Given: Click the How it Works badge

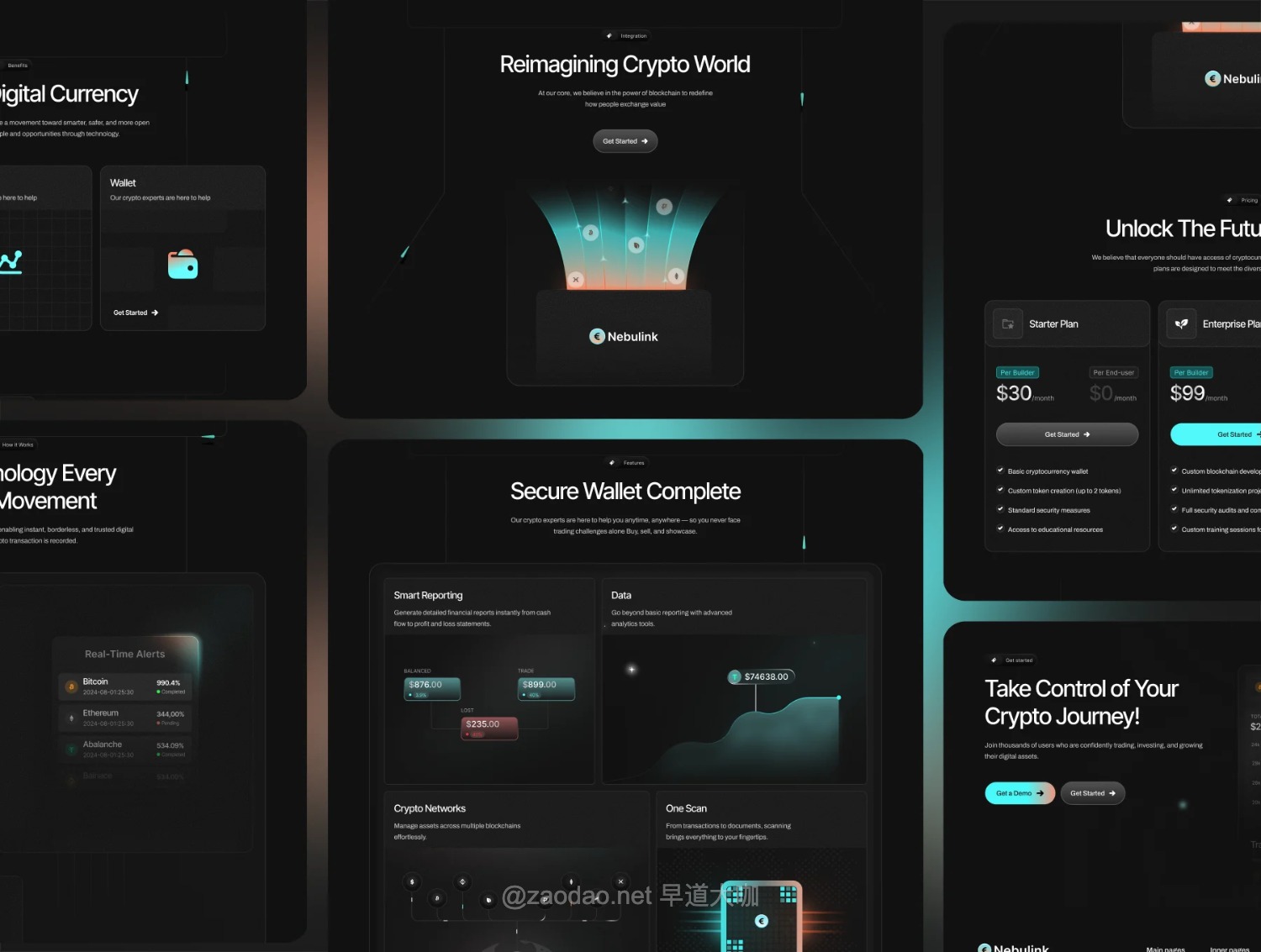Looking at the screenshot, I should point(18,444).
